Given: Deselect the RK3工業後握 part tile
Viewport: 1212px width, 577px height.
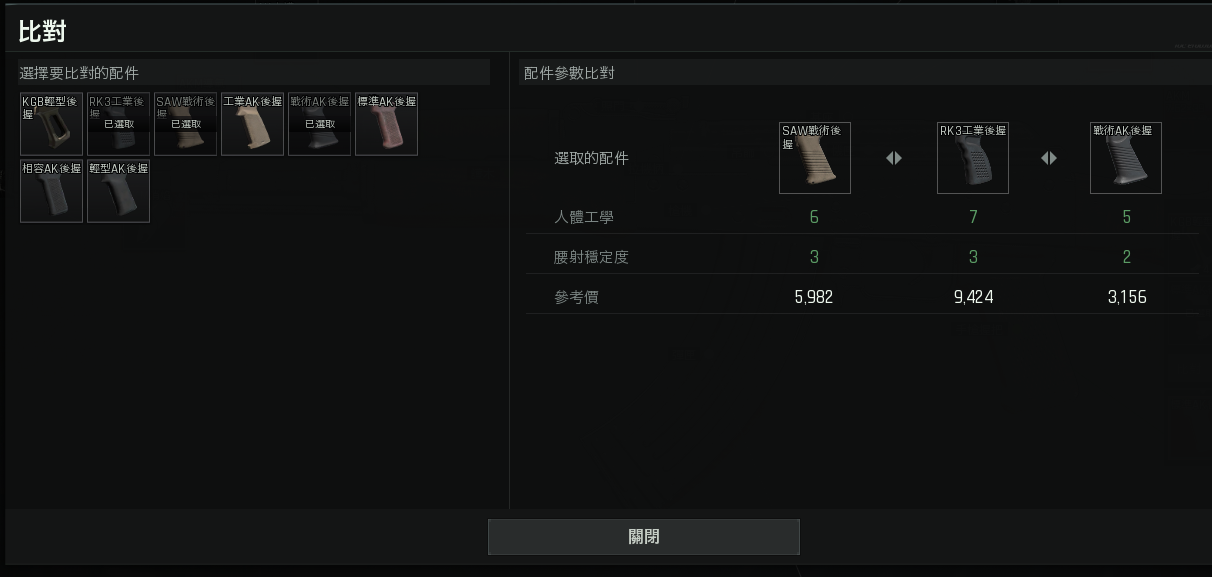Looking at the screenshot, I should click(x=118, y=124).
